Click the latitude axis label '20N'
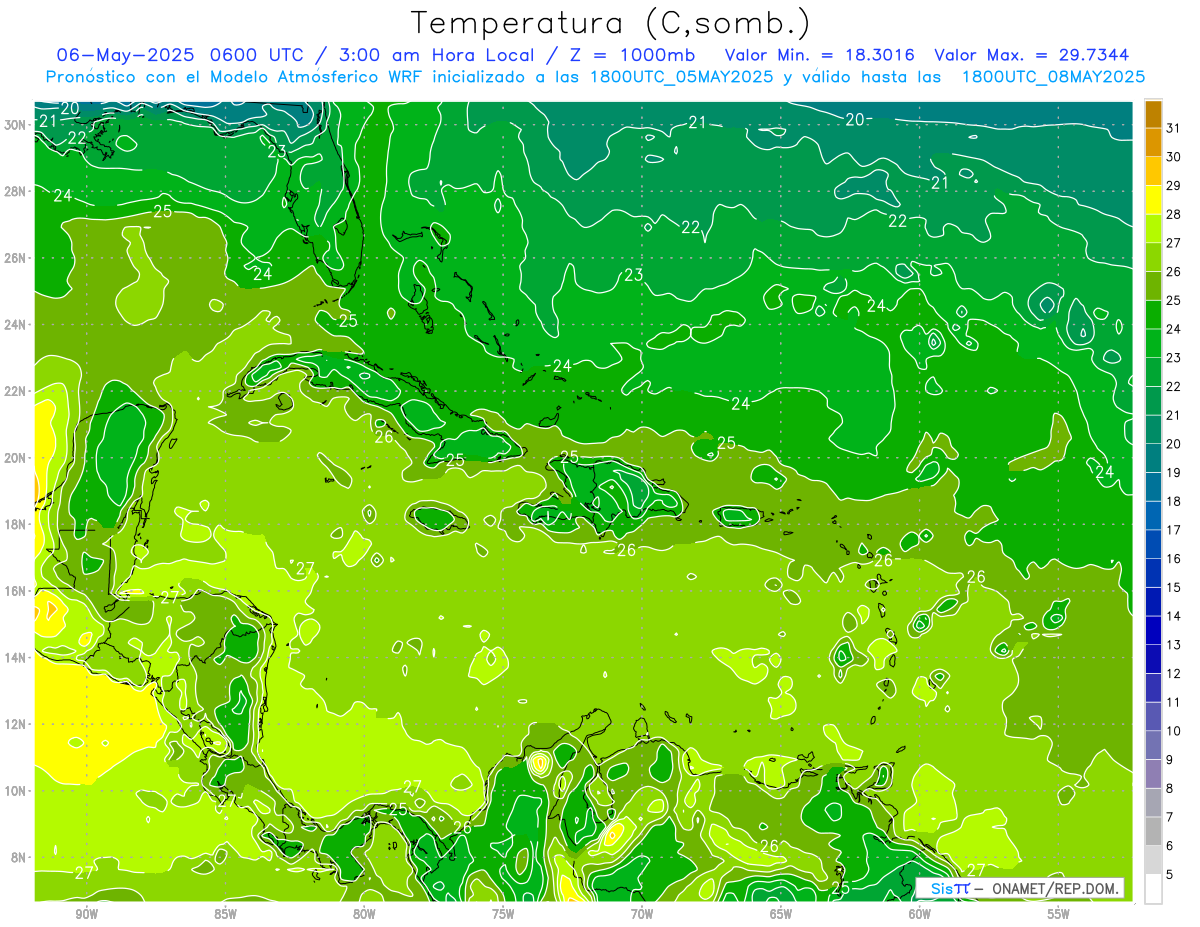Screen dimensions: 1200x927 (14, 458)
